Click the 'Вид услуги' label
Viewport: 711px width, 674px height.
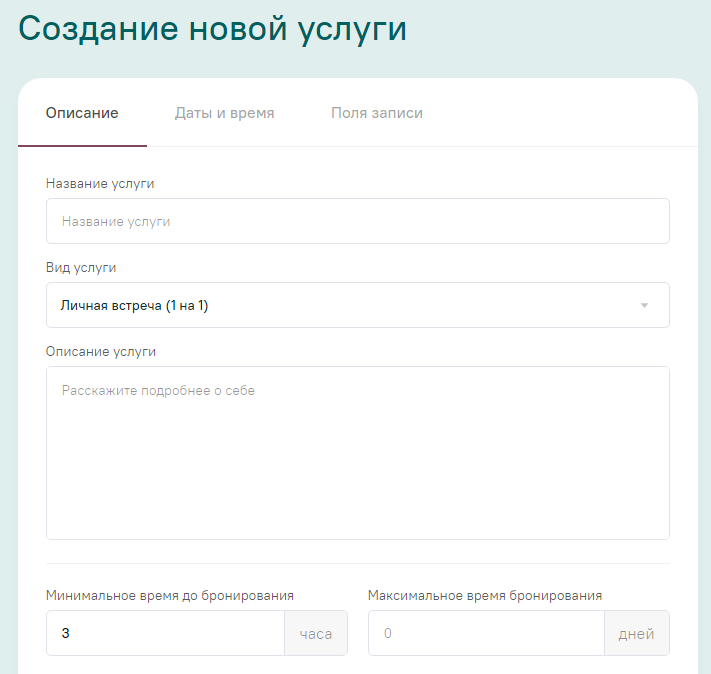[x=81, y=267]
